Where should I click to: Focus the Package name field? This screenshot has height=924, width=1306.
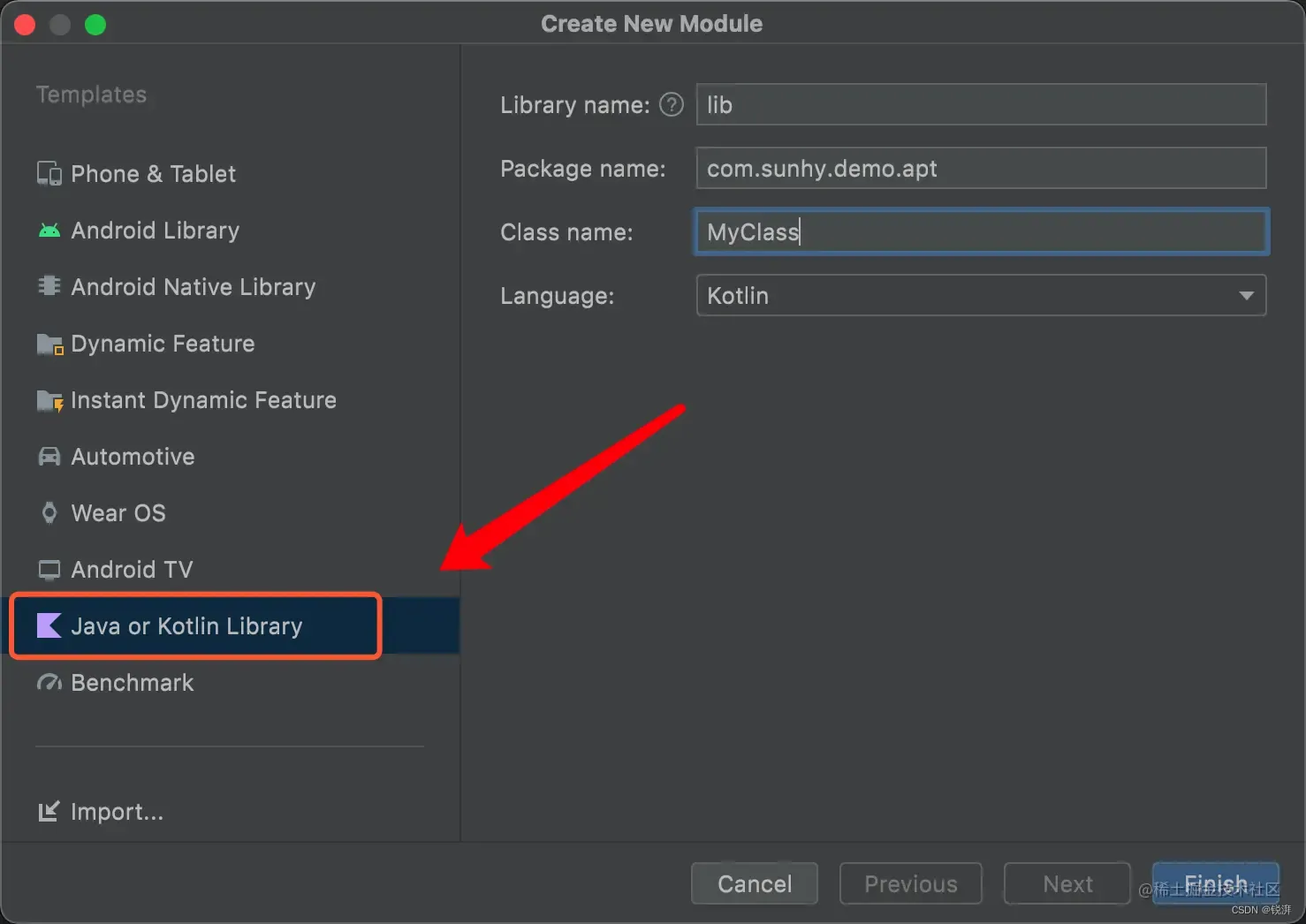[981, 168]
